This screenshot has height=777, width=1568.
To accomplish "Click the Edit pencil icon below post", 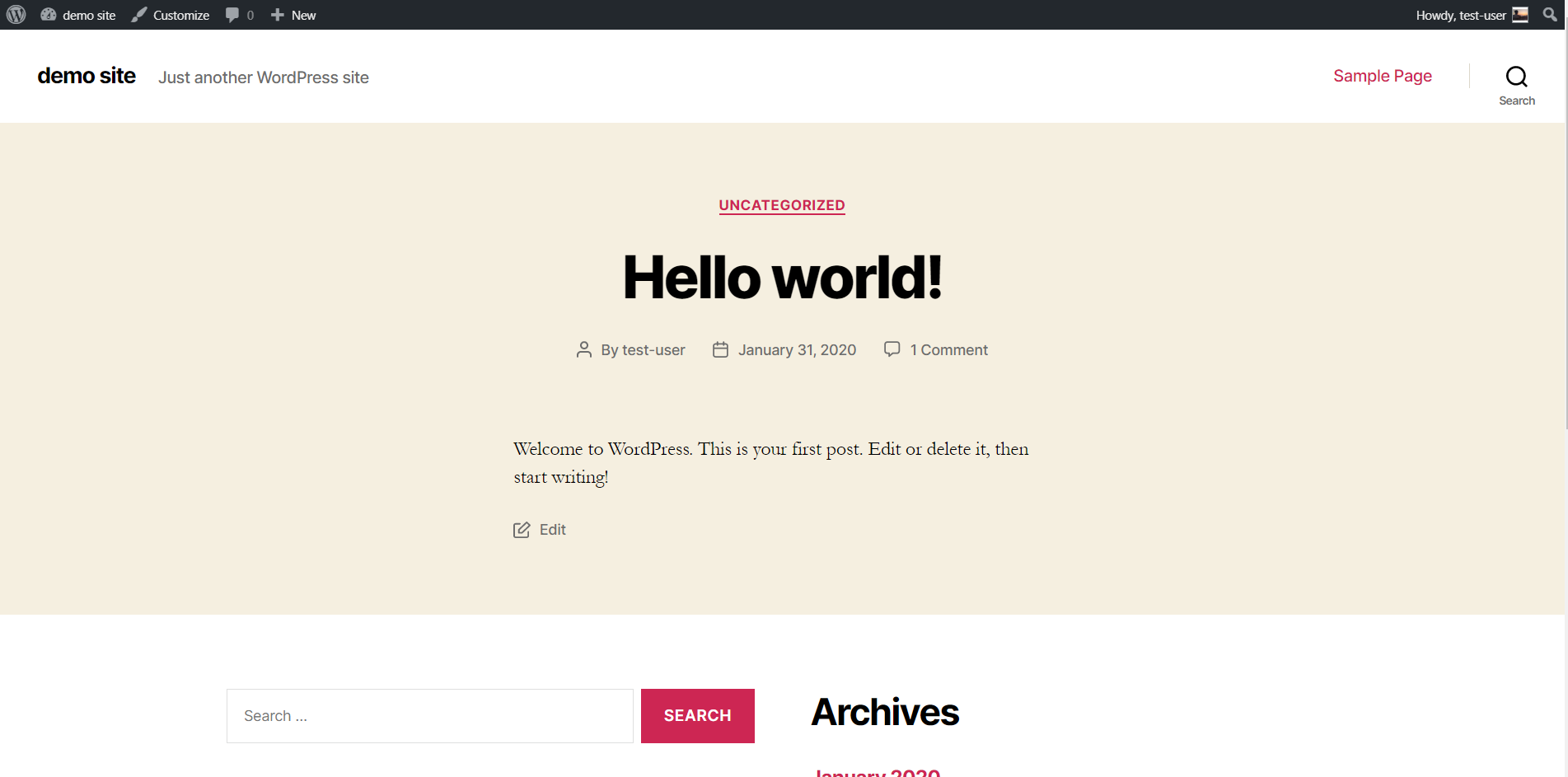I will [522, 530].
